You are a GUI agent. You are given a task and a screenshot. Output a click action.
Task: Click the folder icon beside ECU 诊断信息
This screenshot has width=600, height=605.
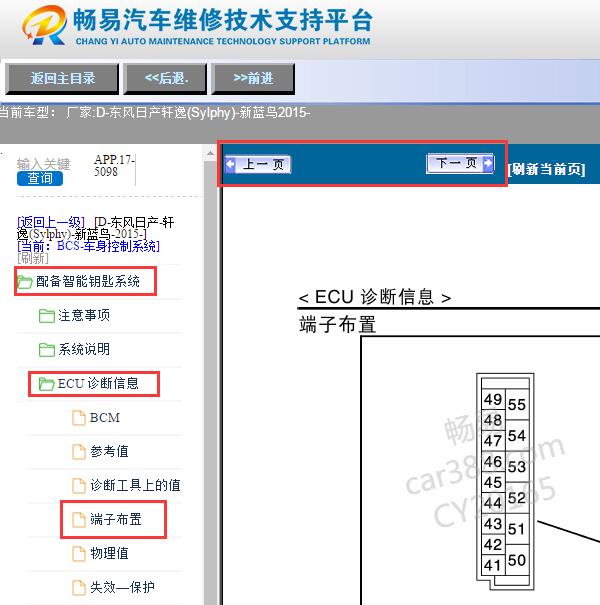[x=47, y=384]
